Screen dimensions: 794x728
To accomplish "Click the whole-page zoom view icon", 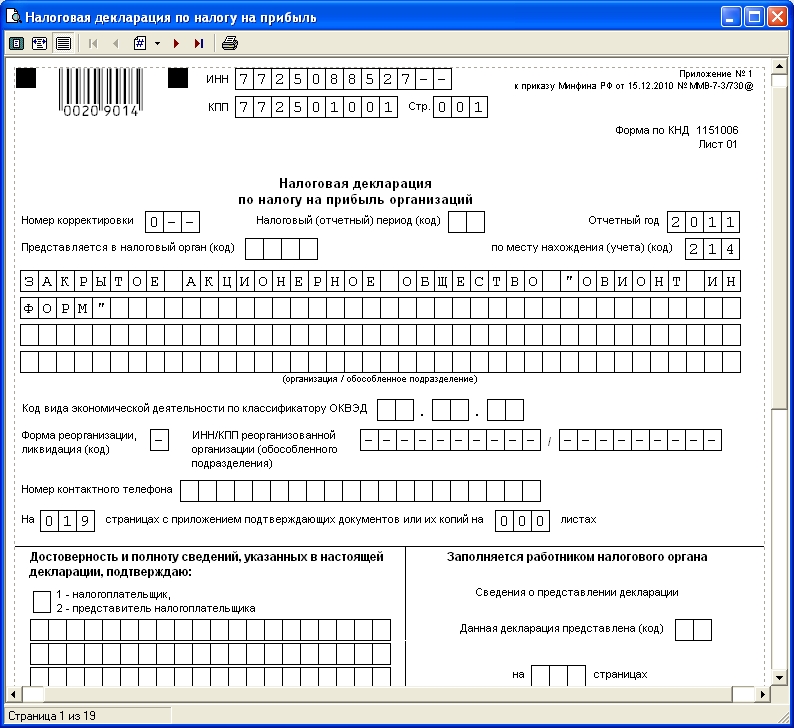I will click(x=16, y=44).
